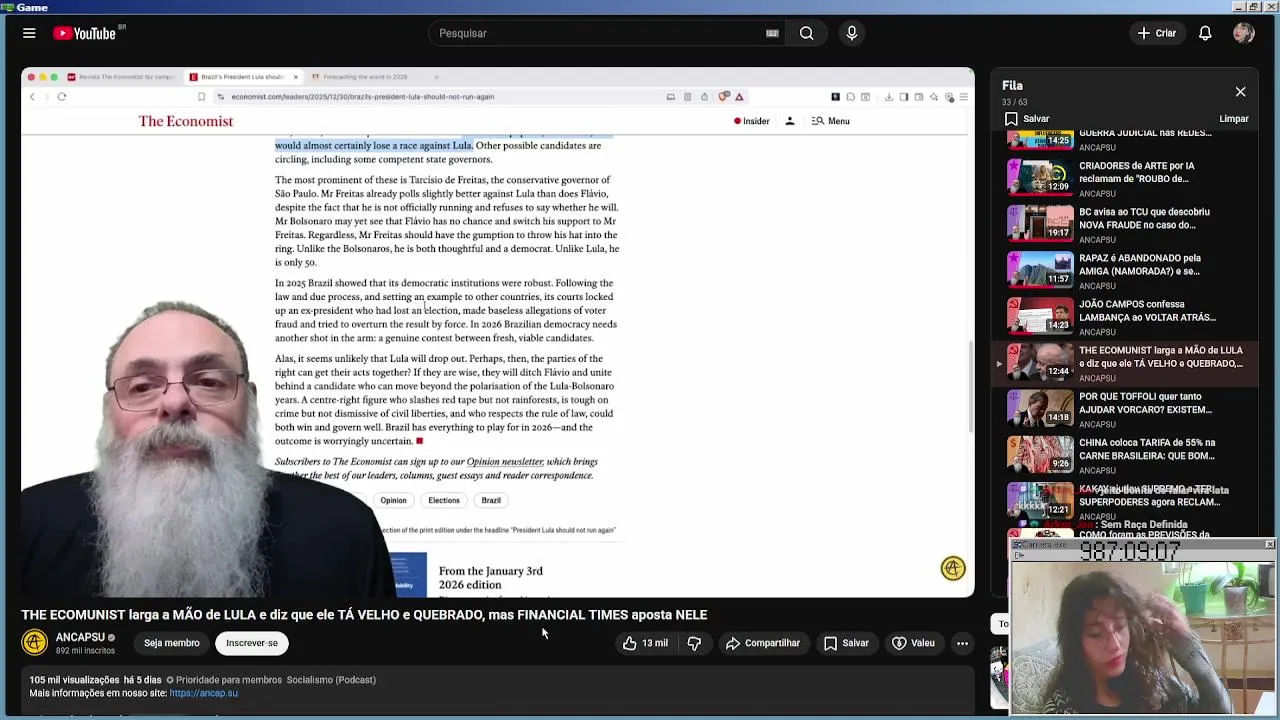The width and height of the screenshot is (1280, 720).
Task: Click the Brazil topic tag
Action: (x=491, y=500)
